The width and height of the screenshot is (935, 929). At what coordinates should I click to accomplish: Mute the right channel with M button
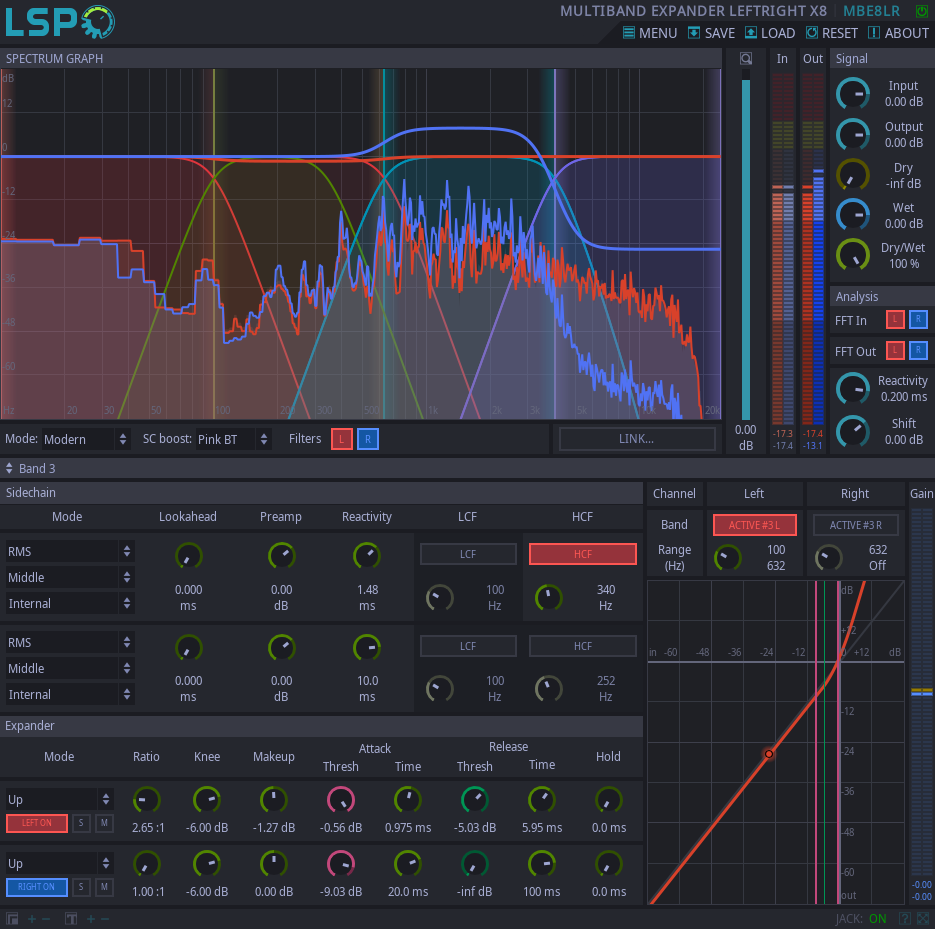pos(104,887)
